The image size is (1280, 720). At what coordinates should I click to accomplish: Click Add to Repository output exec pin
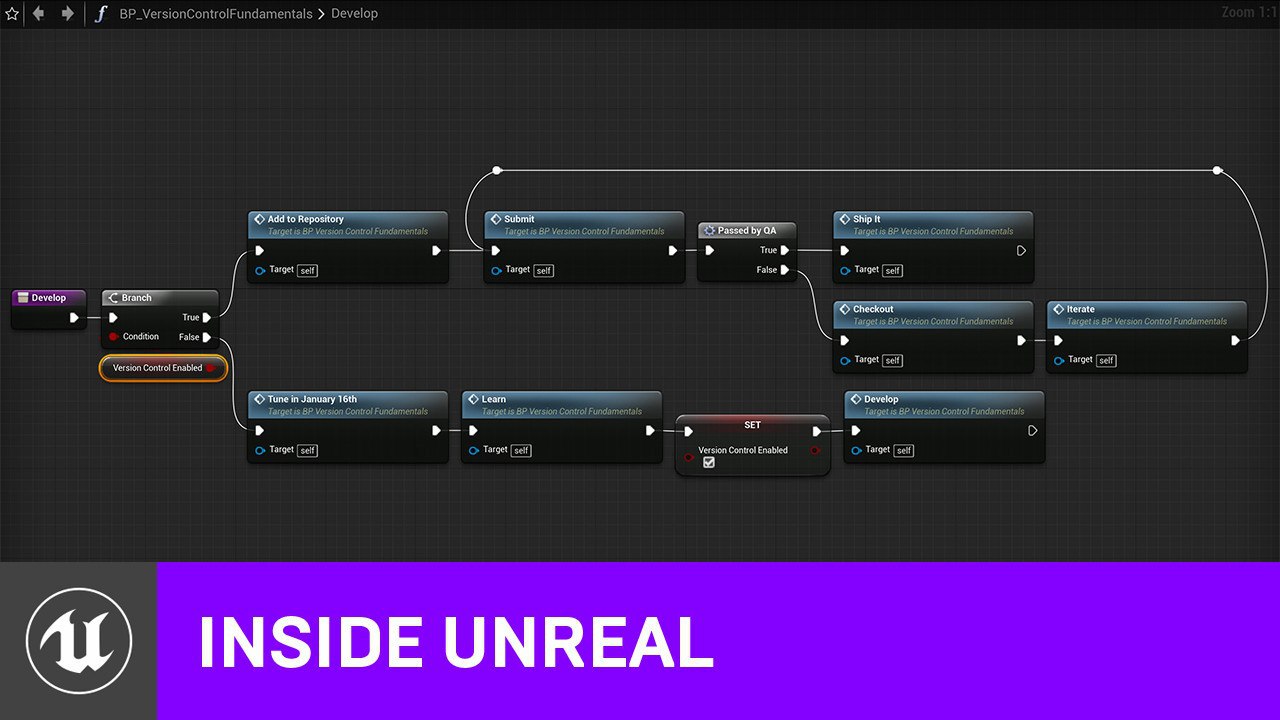436,251
